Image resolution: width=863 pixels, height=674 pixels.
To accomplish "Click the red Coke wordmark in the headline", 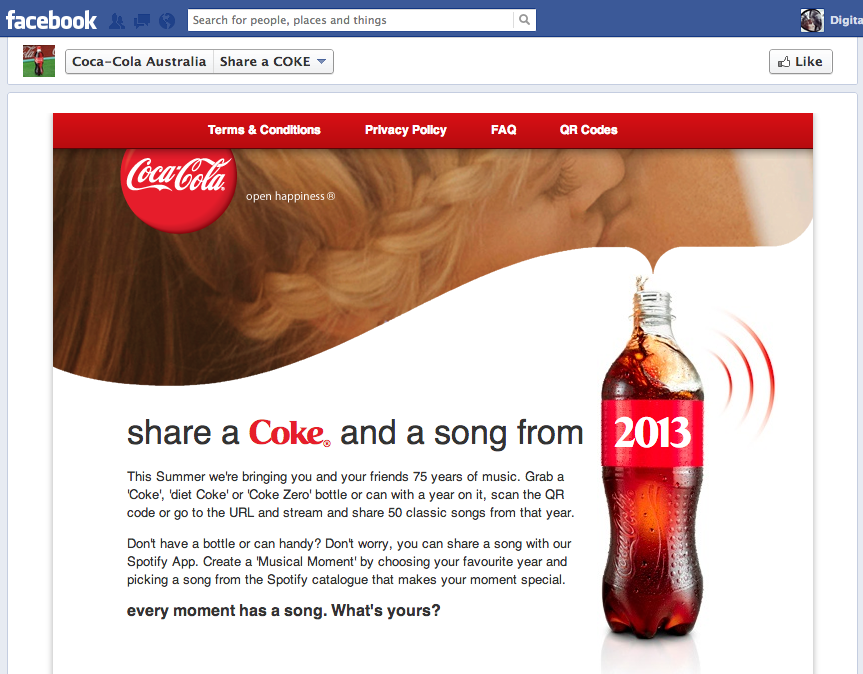I will tap(289, 433).
